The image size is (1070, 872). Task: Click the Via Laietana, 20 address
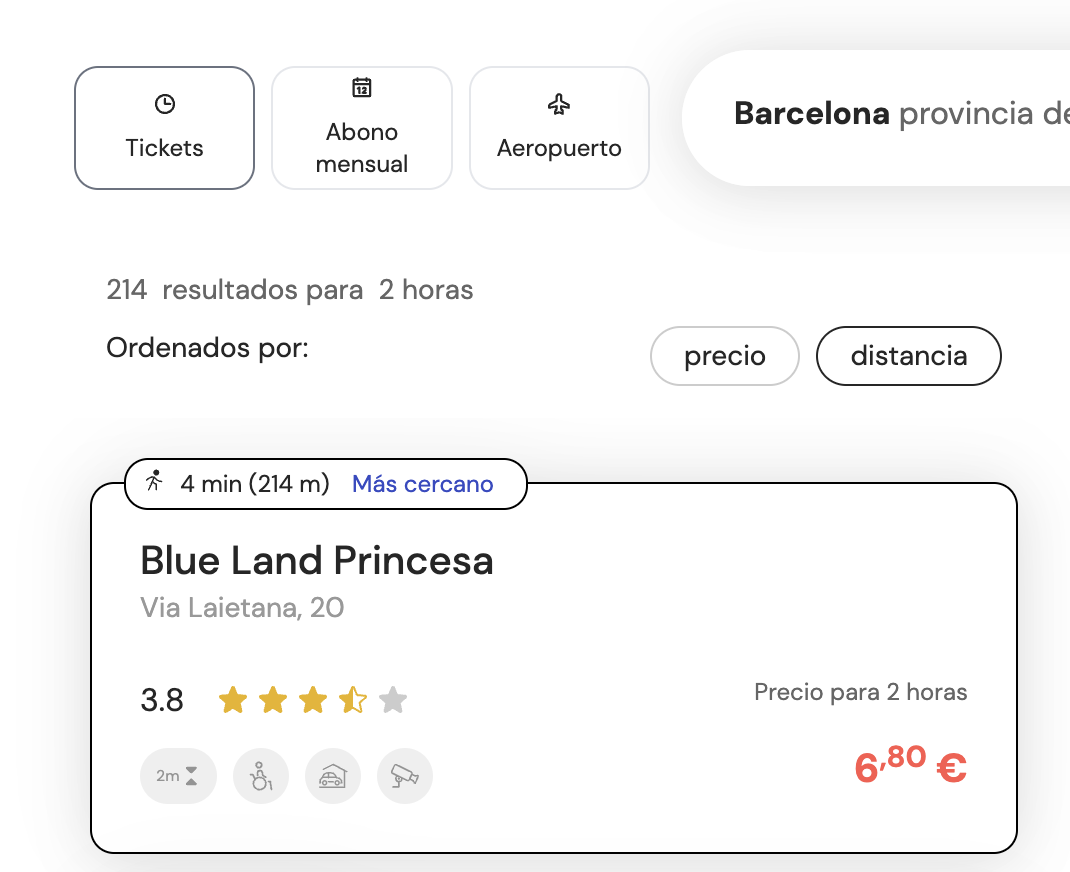click(242, 607)
